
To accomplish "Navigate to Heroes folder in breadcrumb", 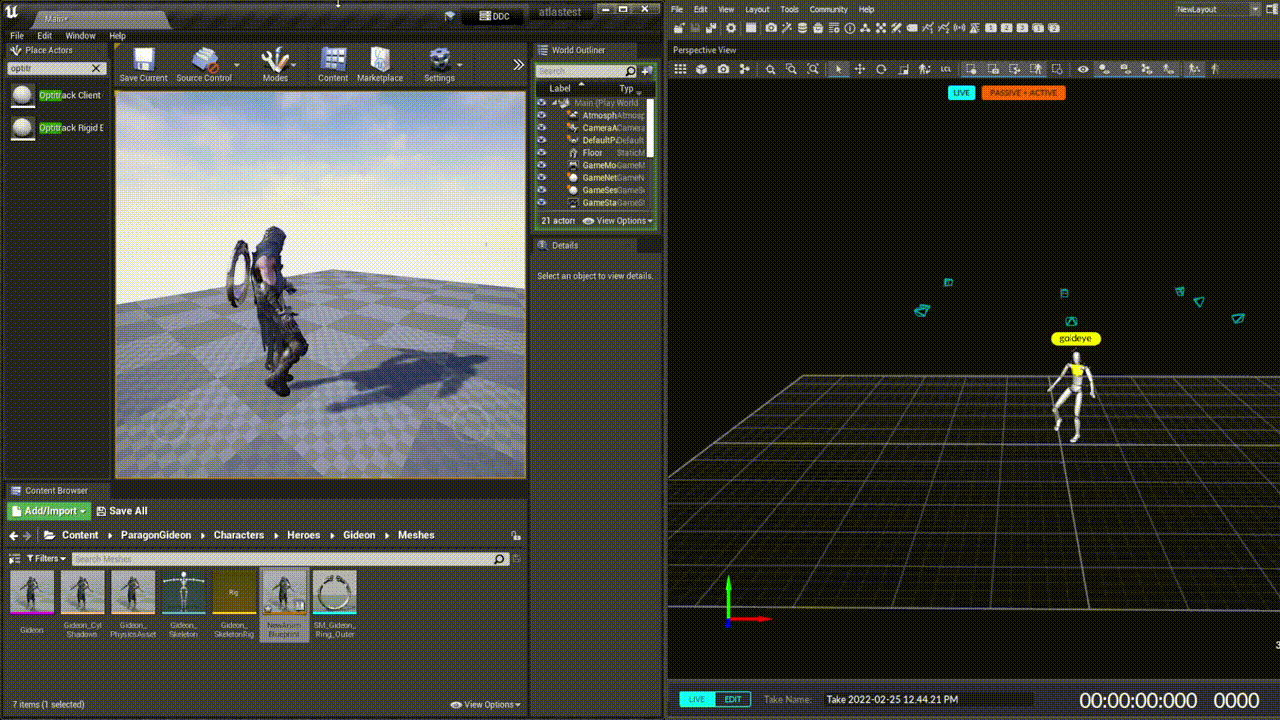I will (x=304, y=535).
